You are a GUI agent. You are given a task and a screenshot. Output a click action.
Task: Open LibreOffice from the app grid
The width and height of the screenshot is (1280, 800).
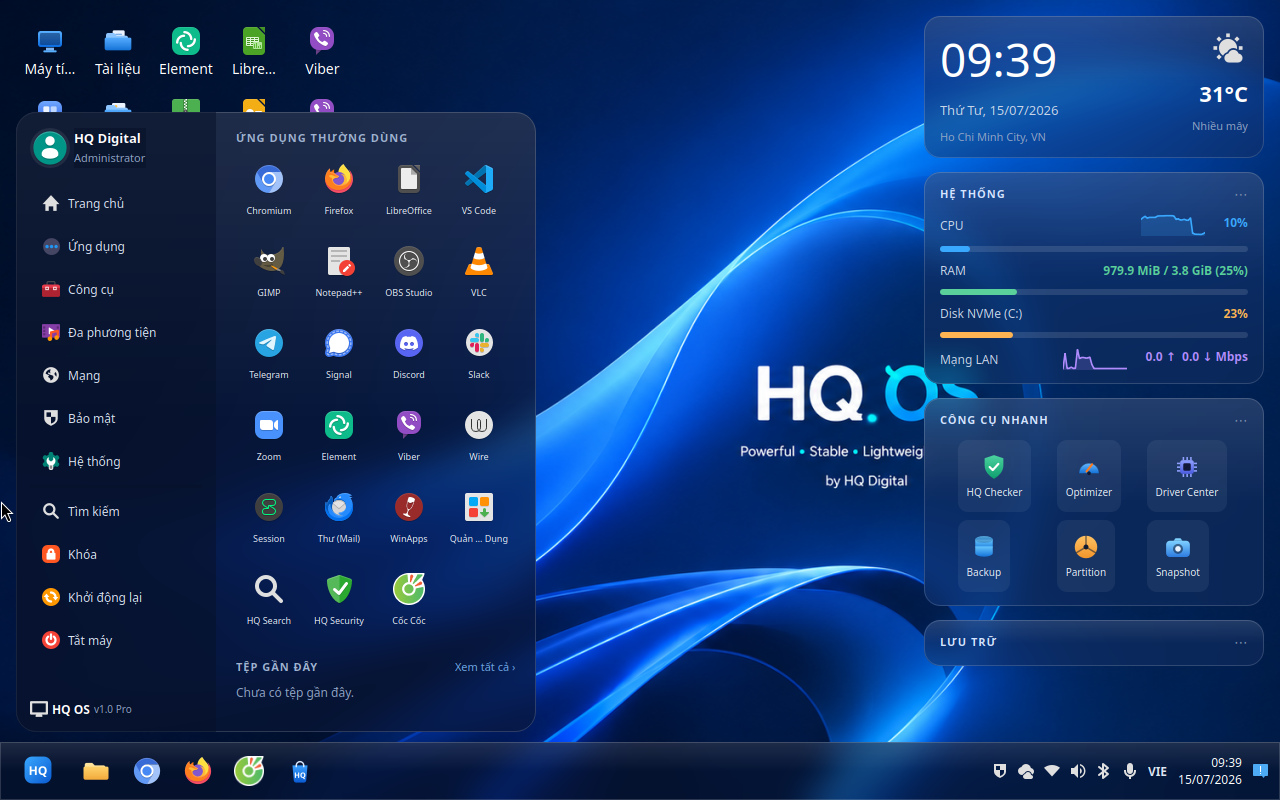point(409,190)
